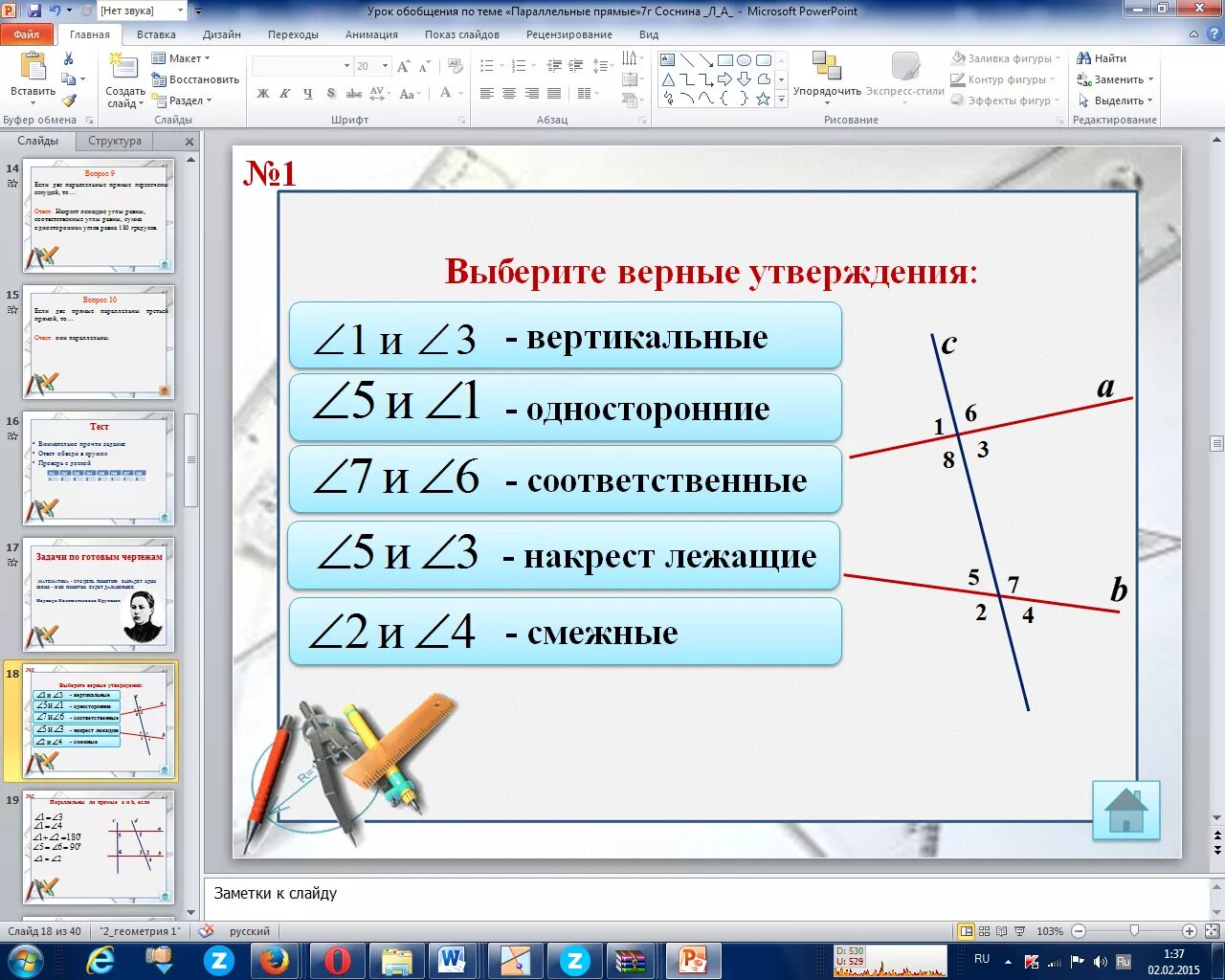The image size is (1225, 980).
Task: Click the Format Painter brush icon
Action: click(x=69, y=100)
